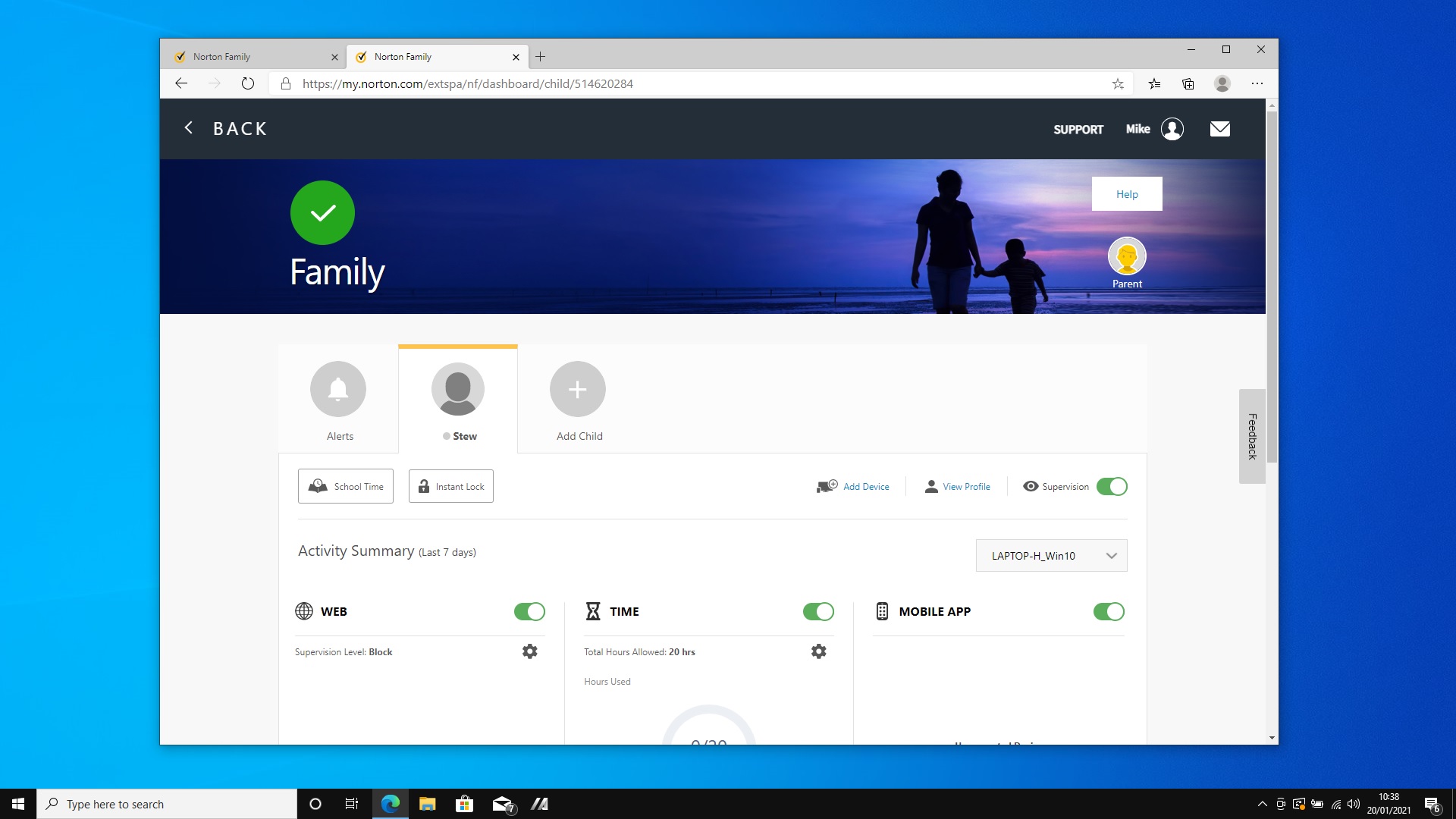Click the WEB globe icon
Viewport: 1456px width, 819px height.
[x=305, y=611]
